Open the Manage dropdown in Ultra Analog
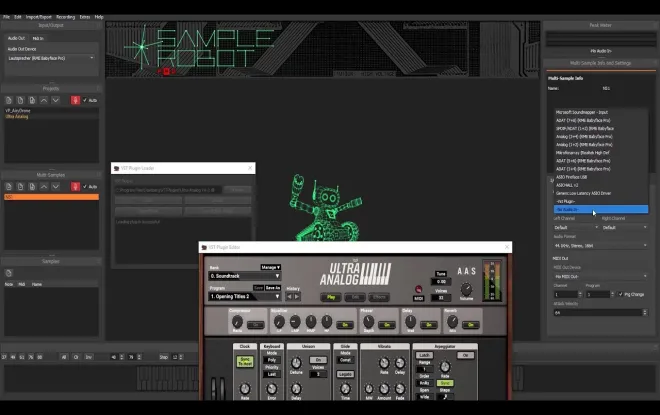Viewport: 660px width, 415px height. click(x=271, y=267)
